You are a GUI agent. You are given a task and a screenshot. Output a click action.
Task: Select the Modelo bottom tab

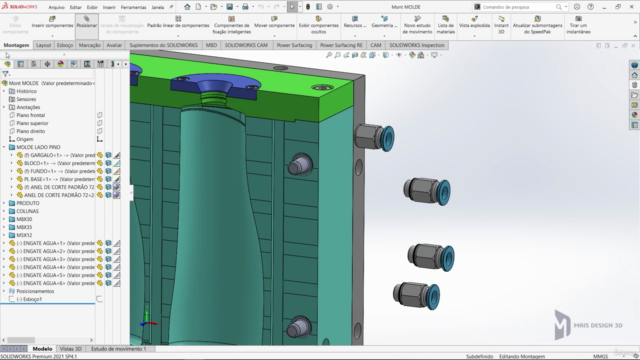(42, 349)
